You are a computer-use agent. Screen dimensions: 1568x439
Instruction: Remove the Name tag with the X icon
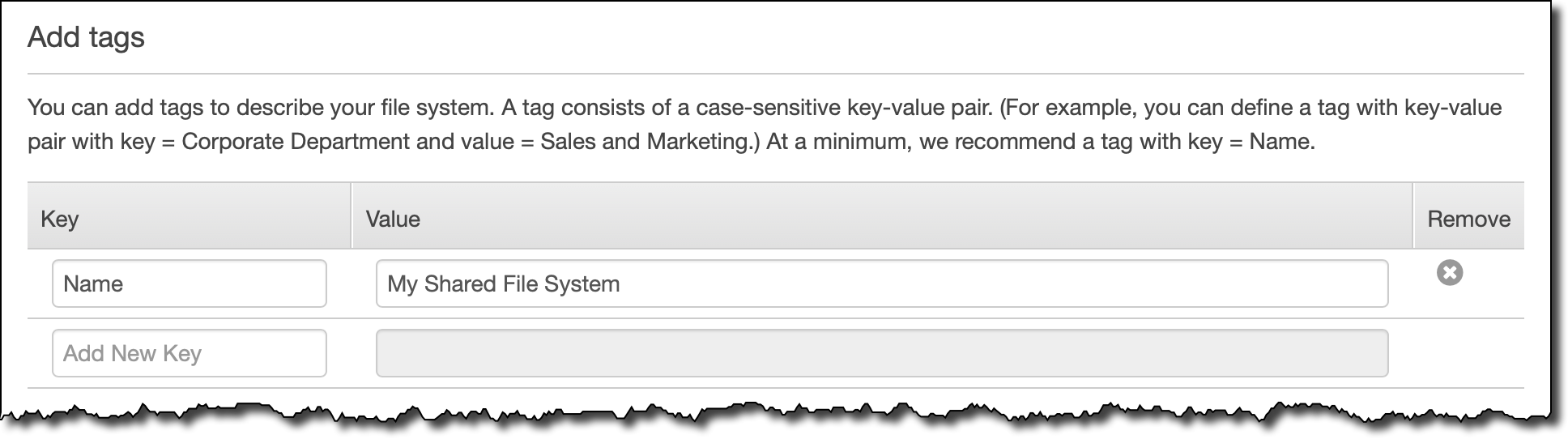coord(1449,273)
